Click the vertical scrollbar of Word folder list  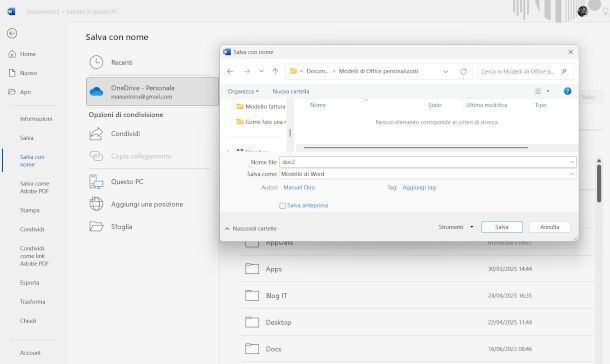click(x=599, y=183)
